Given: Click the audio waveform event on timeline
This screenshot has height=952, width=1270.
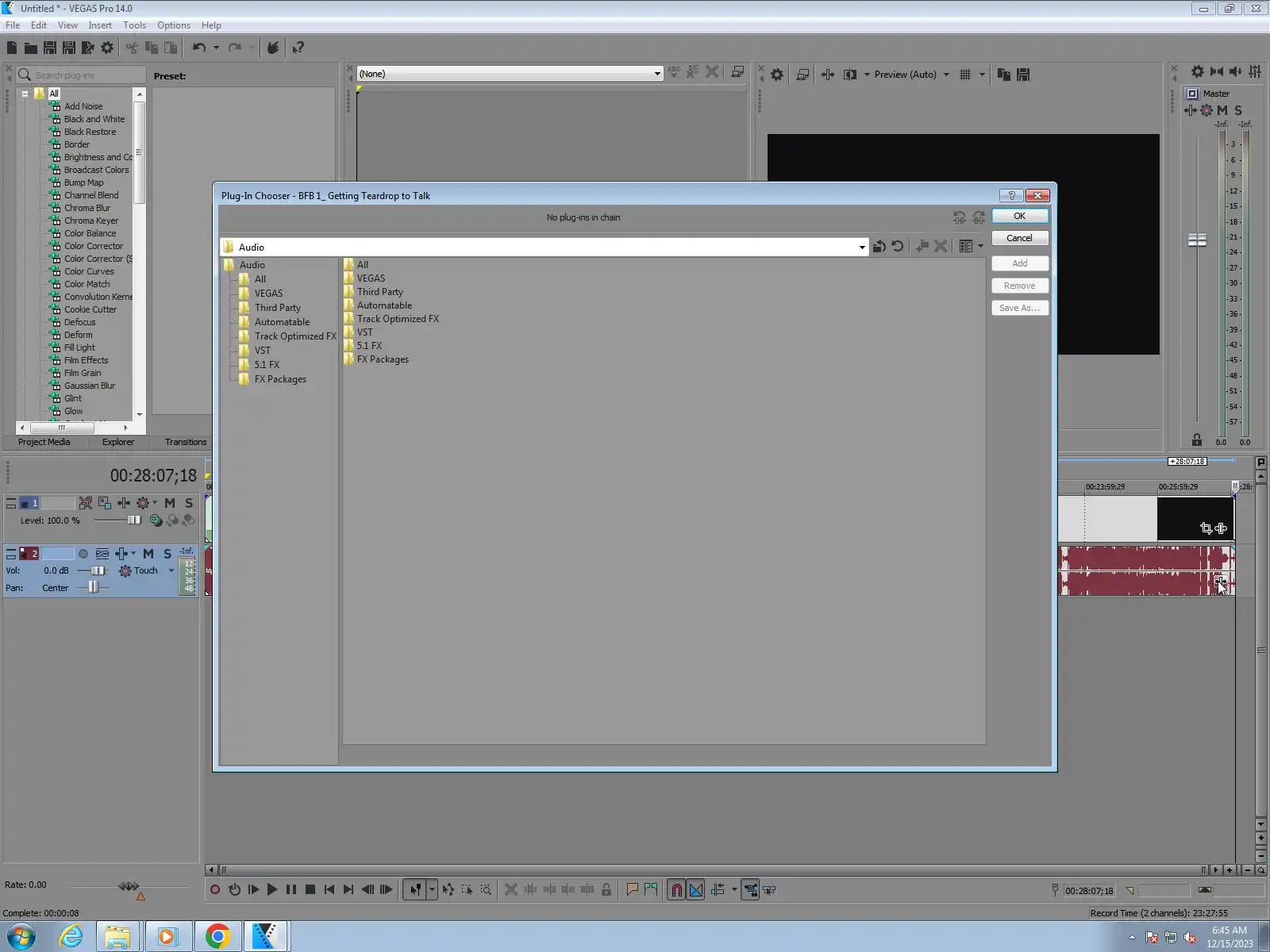Looking at the screenshot, I should pyautogui.click(x=1146, y=570).
